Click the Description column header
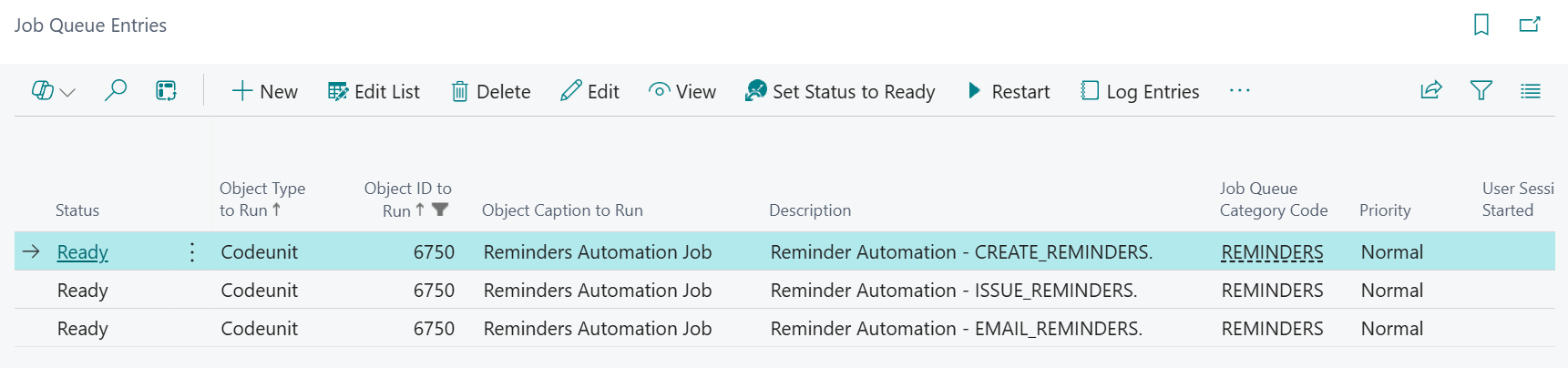 coord(810,210)
